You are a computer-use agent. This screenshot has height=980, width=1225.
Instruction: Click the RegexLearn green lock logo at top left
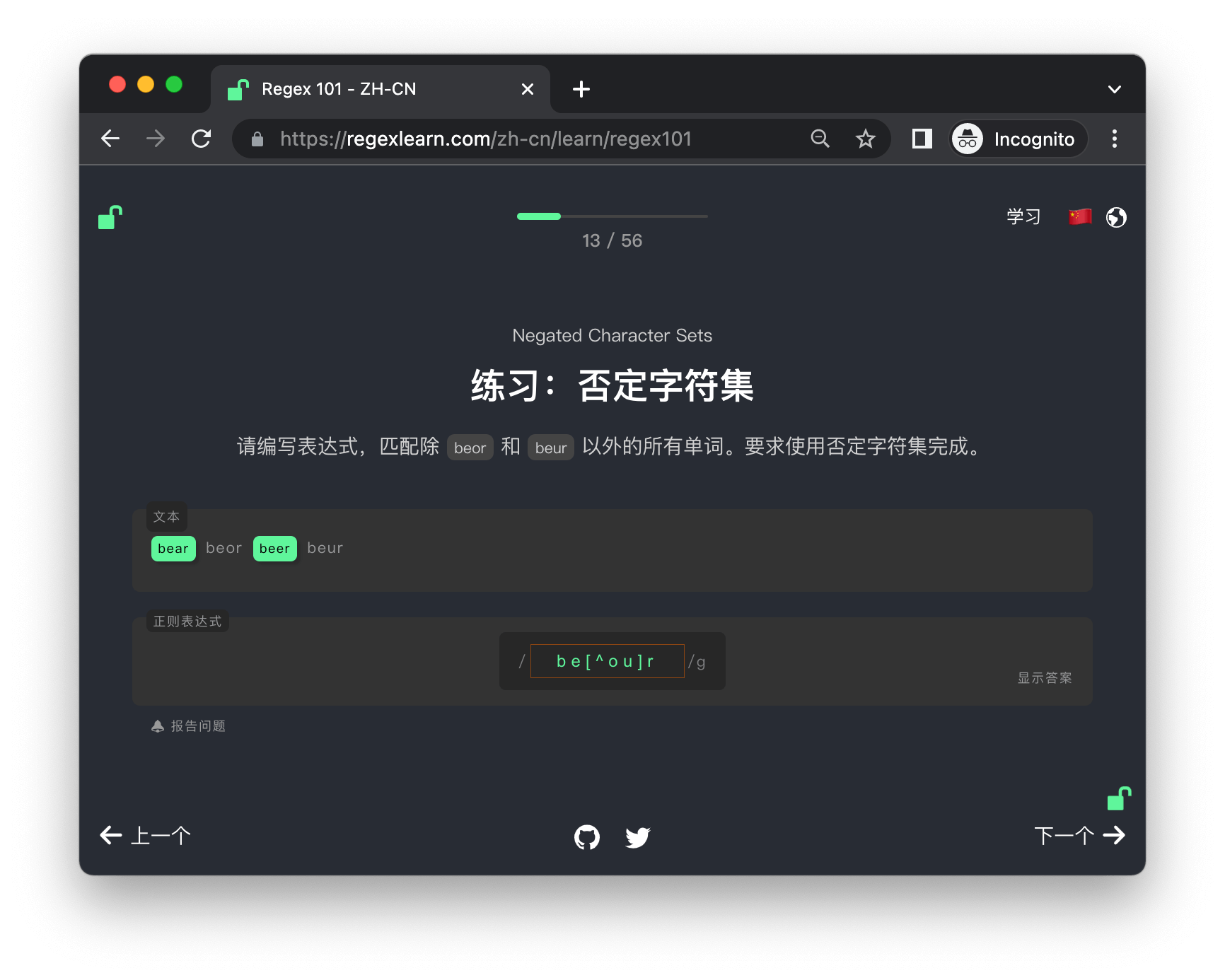point(110,217)
